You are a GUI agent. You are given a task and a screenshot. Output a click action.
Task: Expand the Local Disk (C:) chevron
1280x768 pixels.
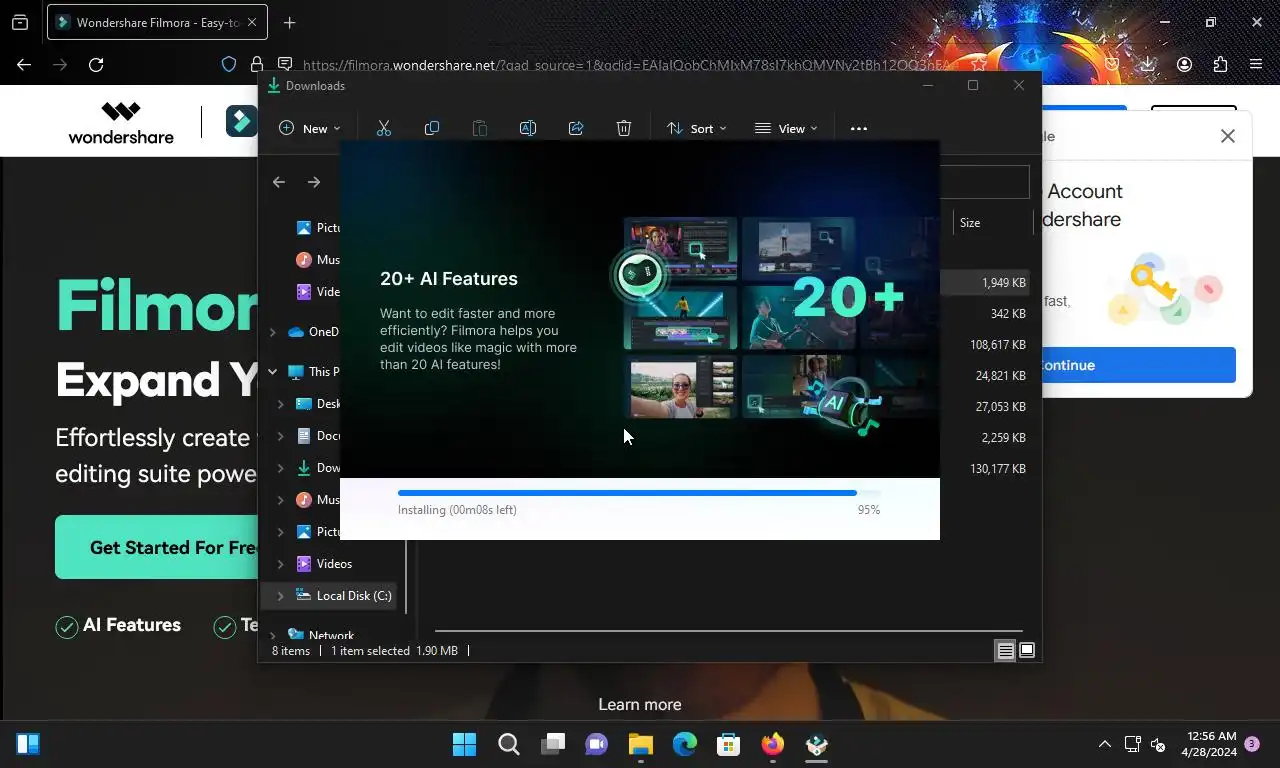pyautogui.click(x=280, y=596)
